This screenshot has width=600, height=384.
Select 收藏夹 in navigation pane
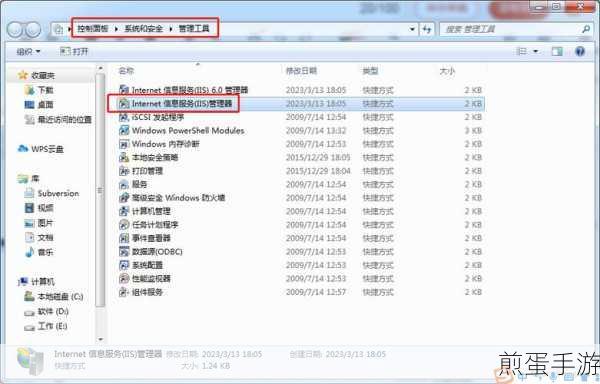[x=42, y=76]
